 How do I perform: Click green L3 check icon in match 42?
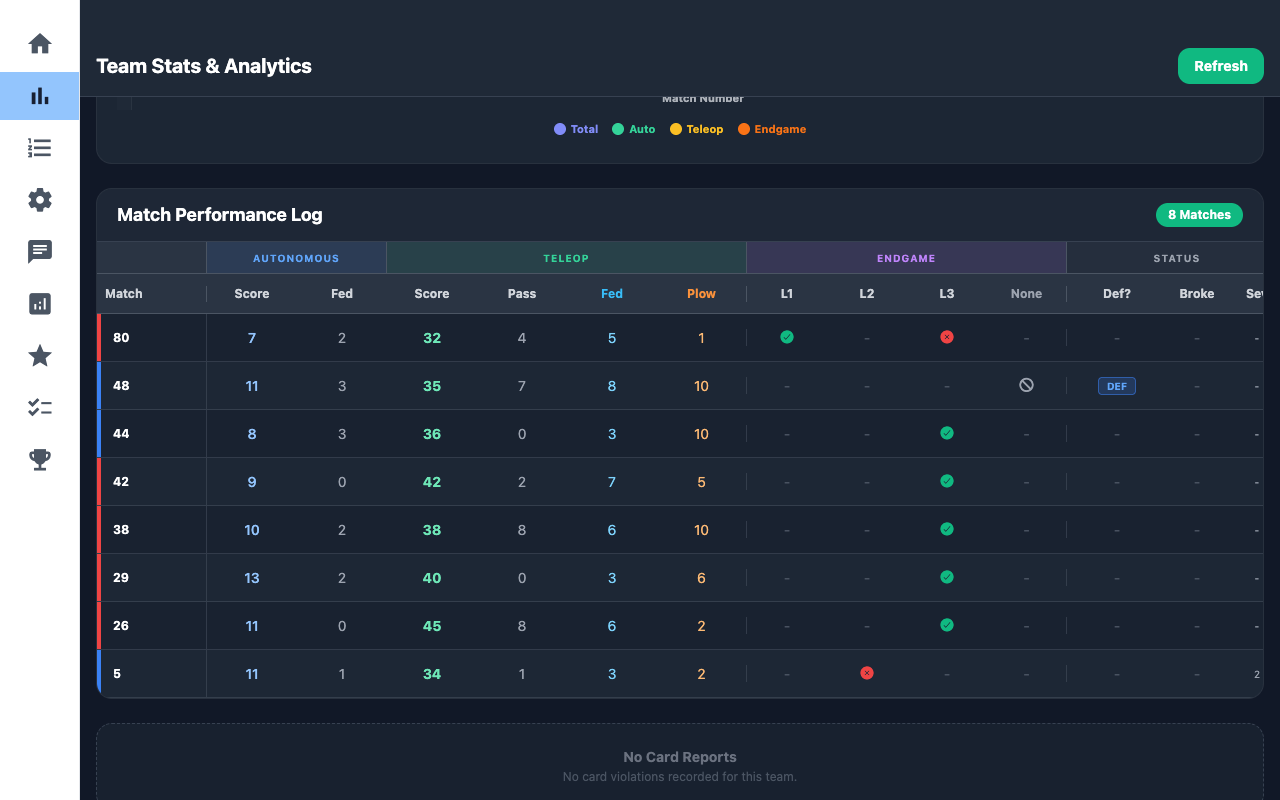click(x=947, y=481)
